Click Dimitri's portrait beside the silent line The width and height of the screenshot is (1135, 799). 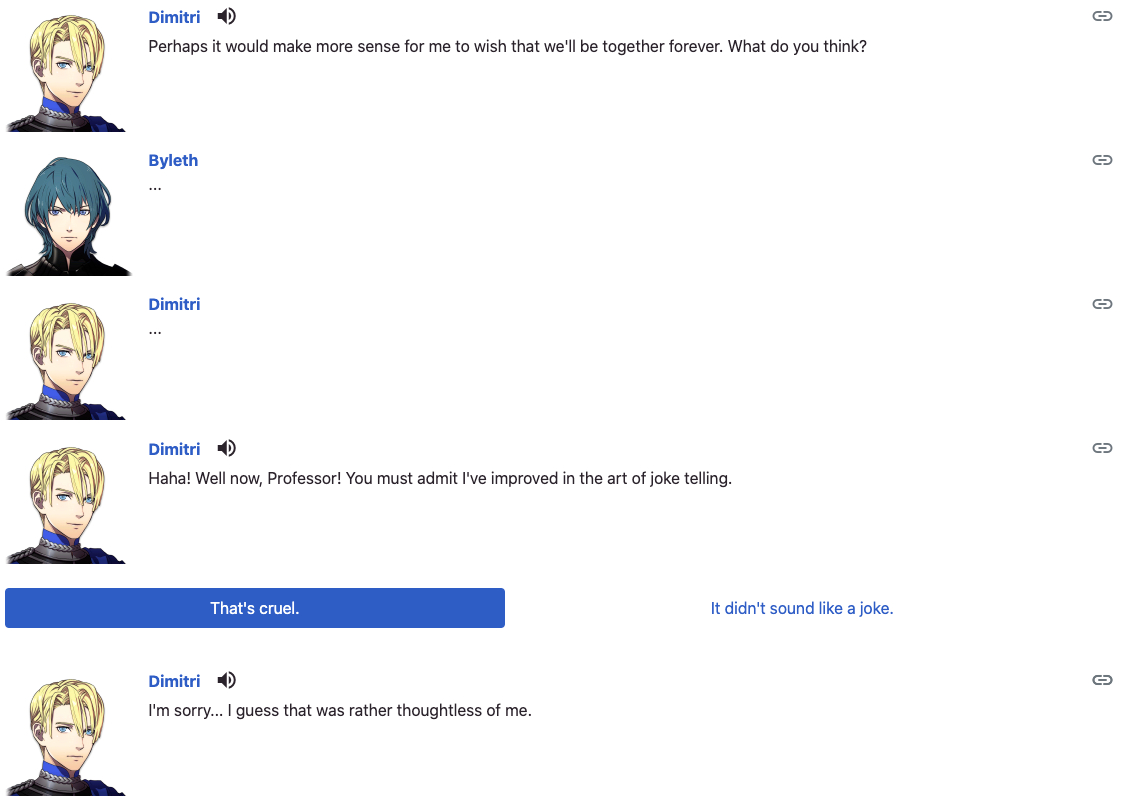point(67,360)
